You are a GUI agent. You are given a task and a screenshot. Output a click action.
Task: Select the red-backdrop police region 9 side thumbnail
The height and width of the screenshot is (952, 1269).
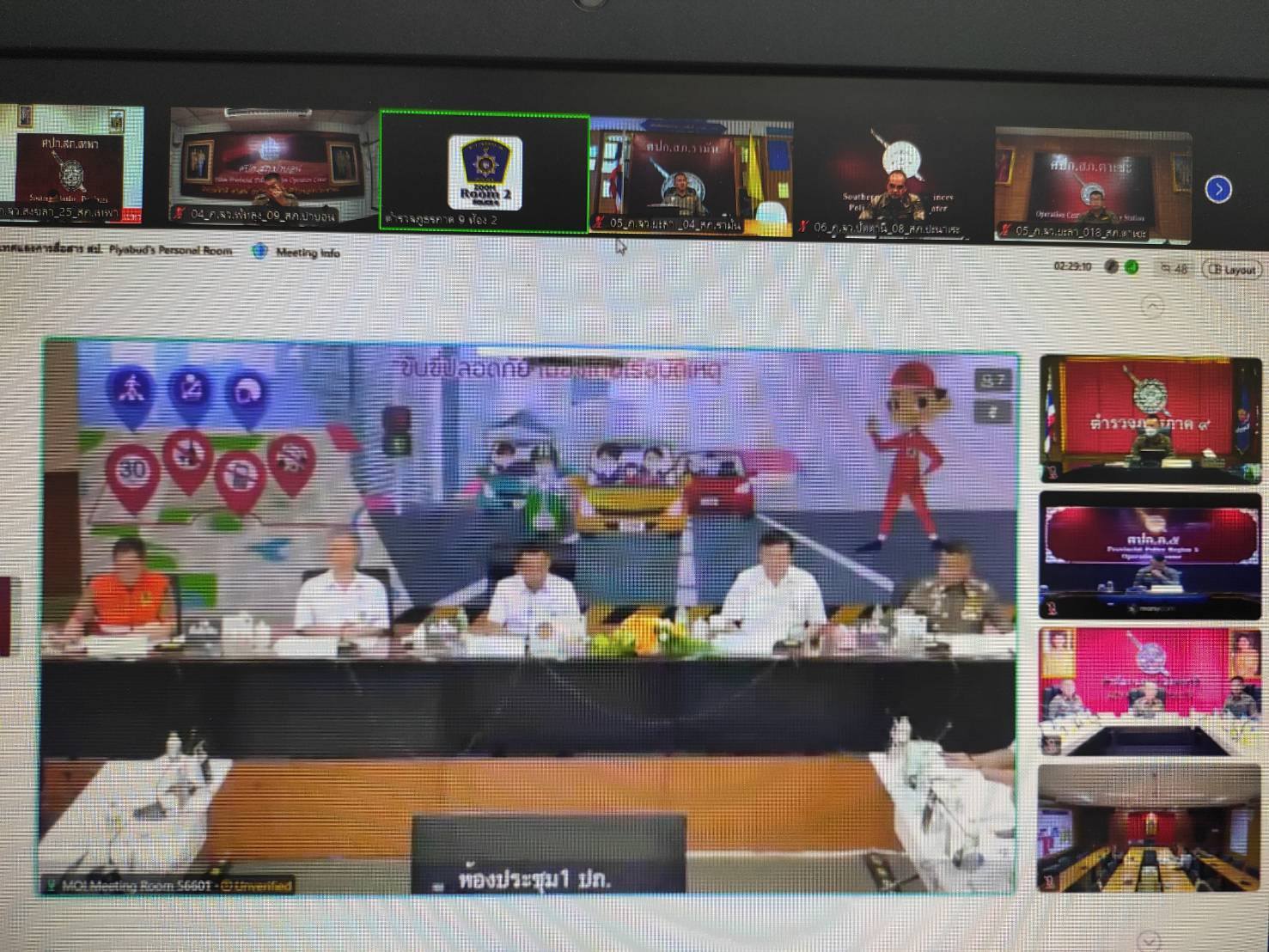[1149, 418]
